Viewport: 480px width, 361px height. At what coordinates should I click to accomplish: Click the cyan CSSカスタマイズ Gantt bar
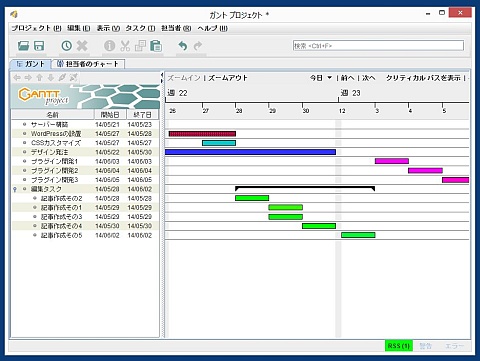point(219,143)
